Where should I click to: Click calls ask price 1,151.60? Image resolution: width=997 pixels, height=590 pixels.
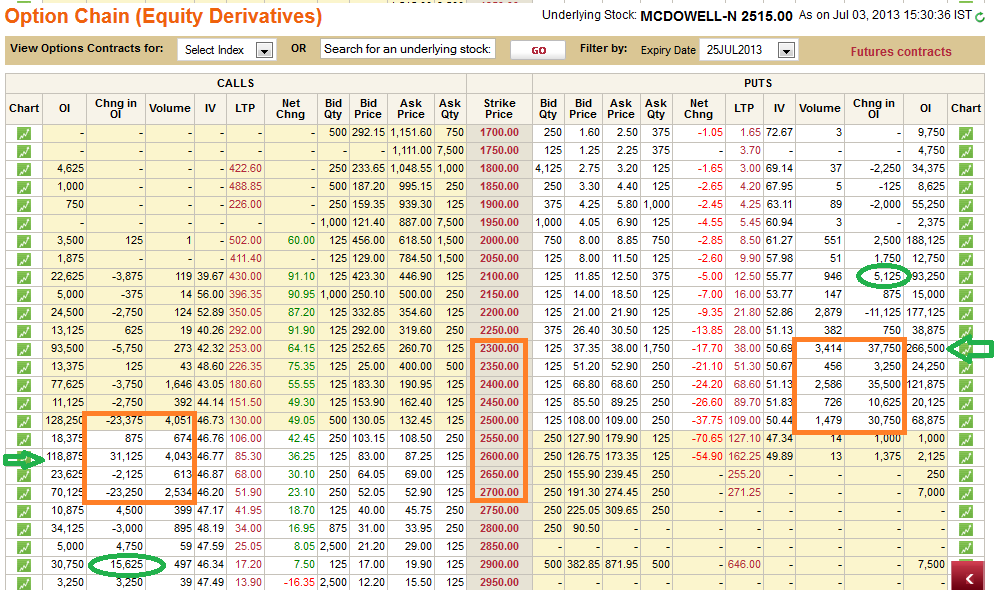(x=411, y=132)
